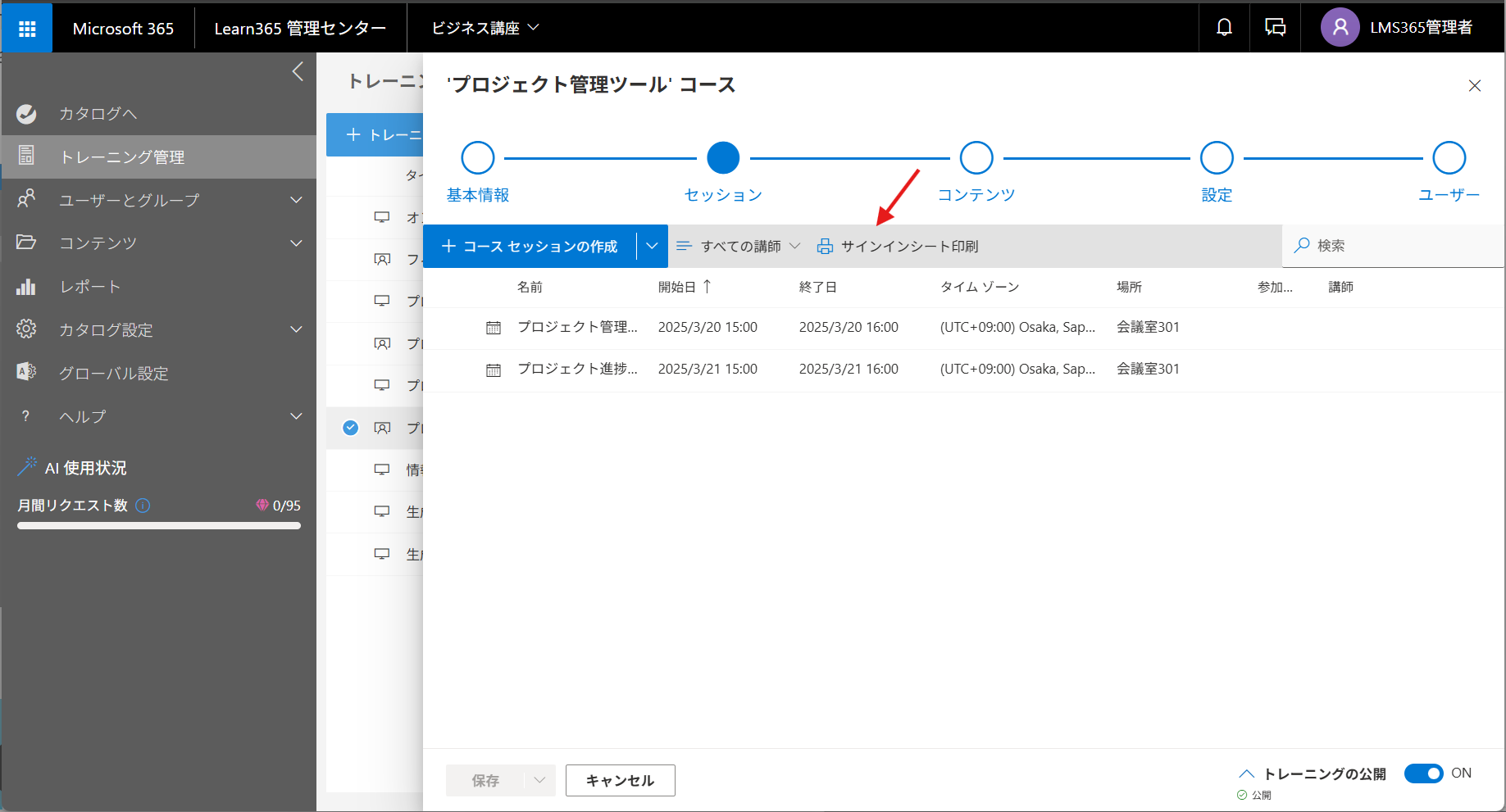The width and height of the screenshot is (1506, 812).
Task: Toggle the トレーニングの公開 switch
Action: (x=1424, y=773)
